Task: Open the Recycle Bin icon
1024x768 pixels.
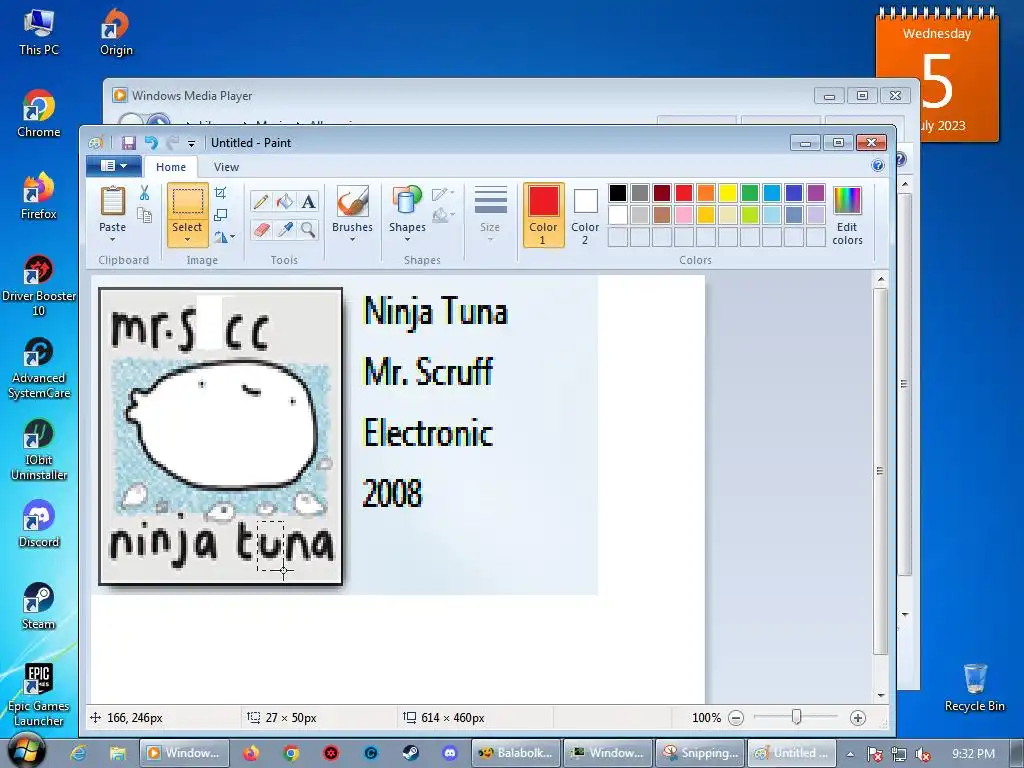Action: click(x=974, y=688)
